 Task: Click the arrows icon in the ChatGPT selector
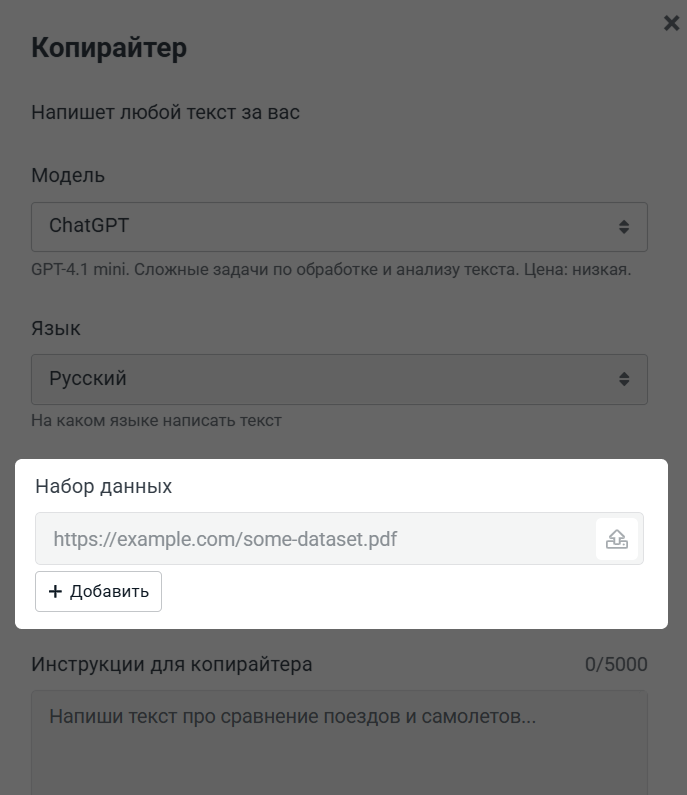tap(624, 227)
